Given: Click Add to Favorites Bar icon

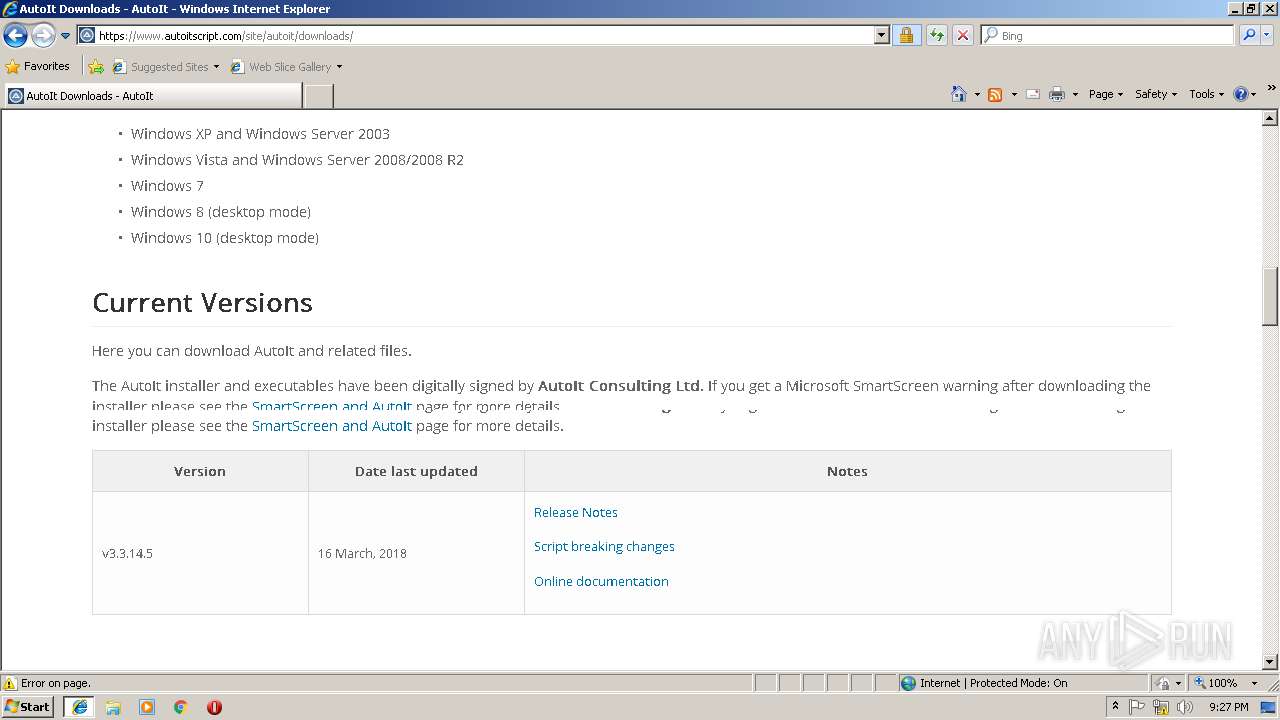Looking at the screenshot, I should pos(96,67).
